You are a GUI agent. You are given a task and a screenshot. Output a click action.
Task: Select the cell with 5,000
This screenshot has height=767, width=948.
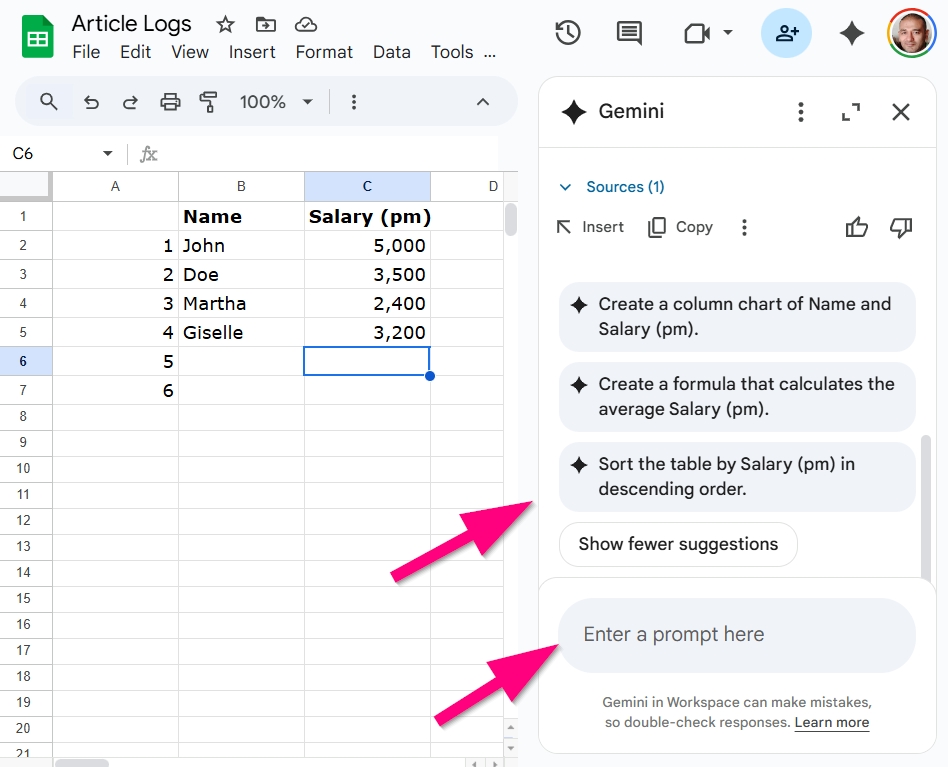367,245
